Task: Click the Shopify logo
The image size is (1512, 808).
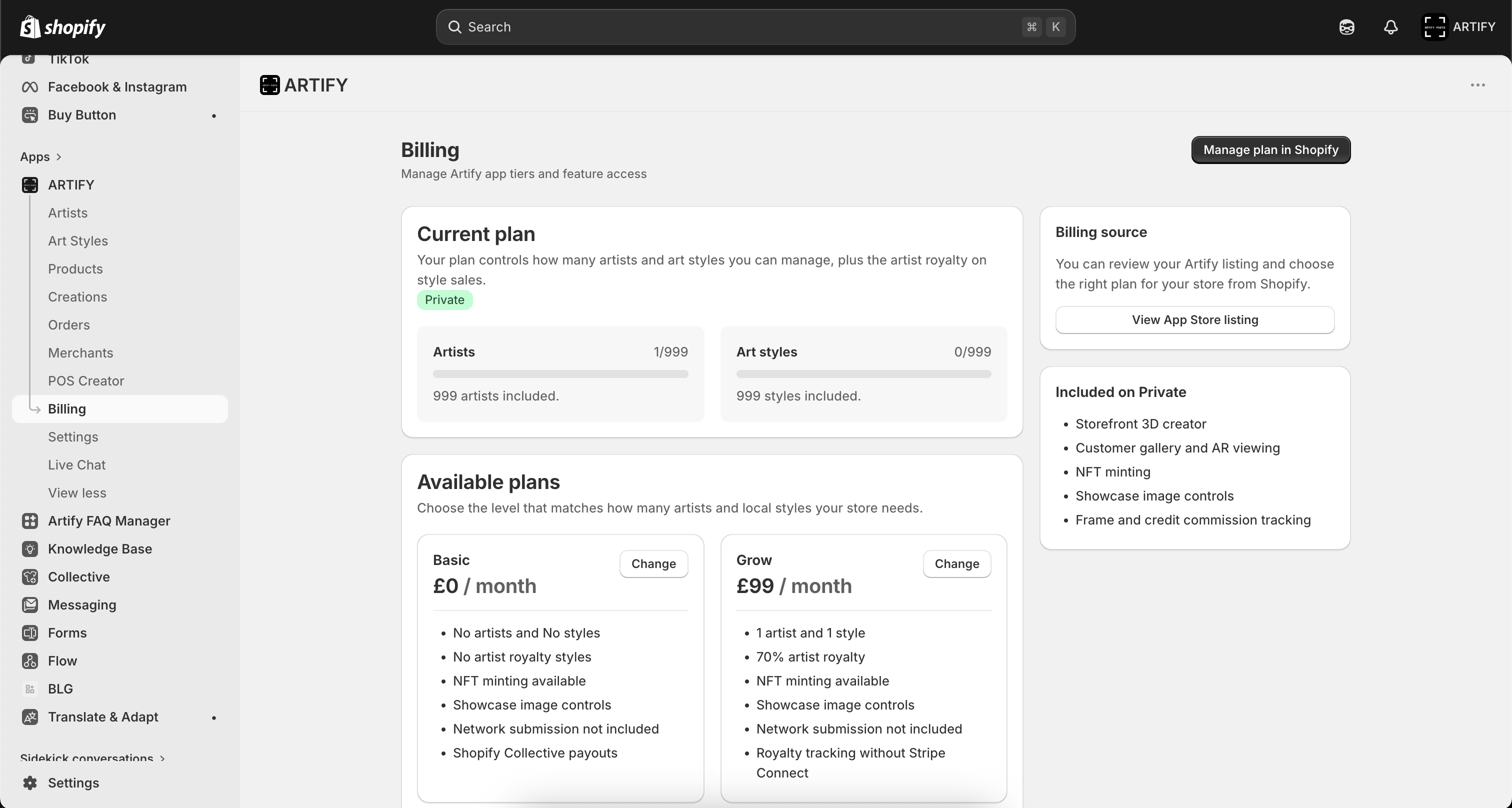Action: click(63, 27)
